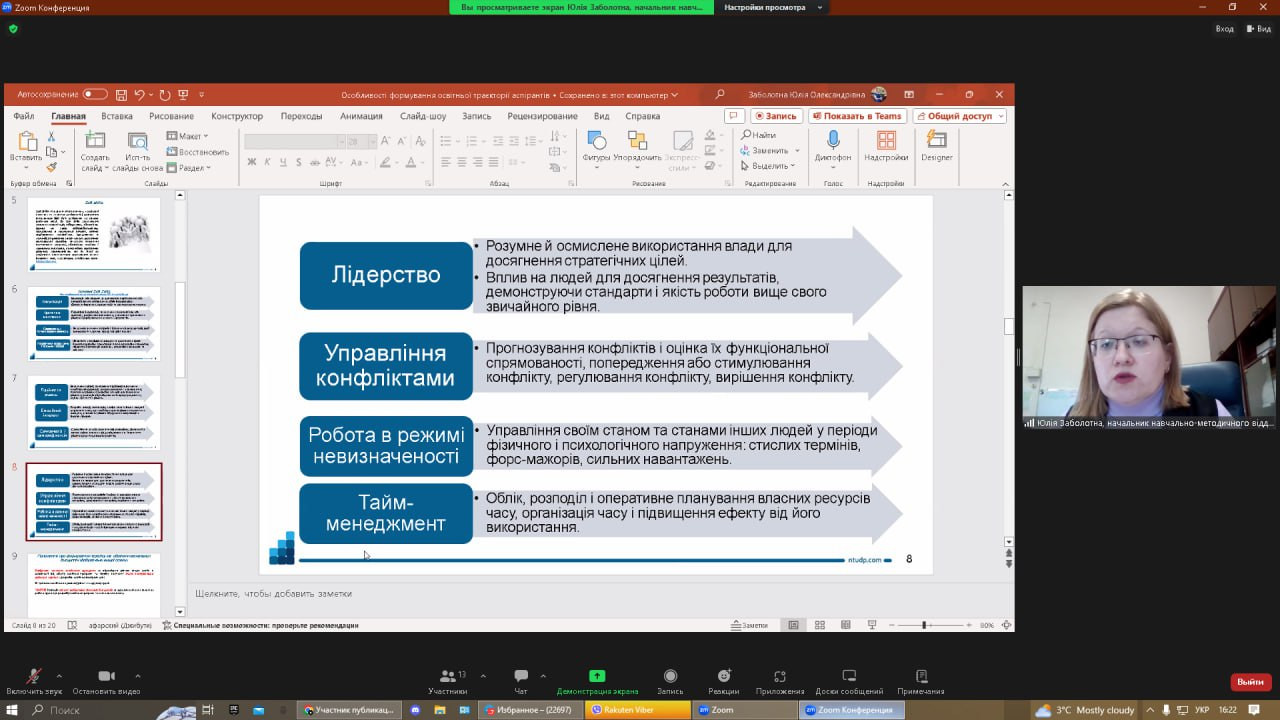Viewport: 1280px width, 720px height.
Task: Open the Вставка ribbon tab
Action: pos(117,116)
